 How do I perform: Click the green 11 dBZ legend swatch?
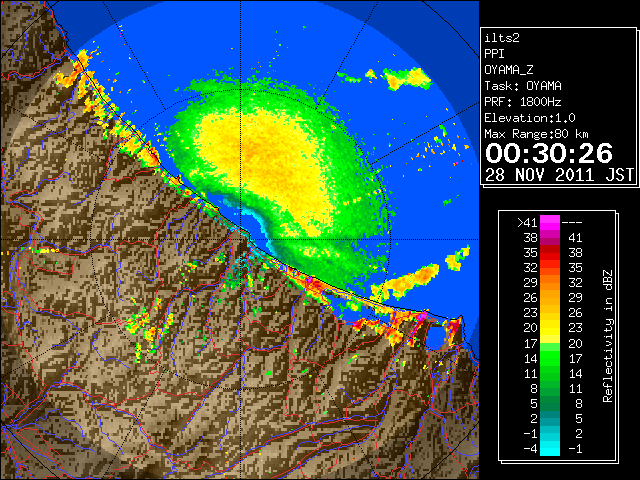point(550,373)
